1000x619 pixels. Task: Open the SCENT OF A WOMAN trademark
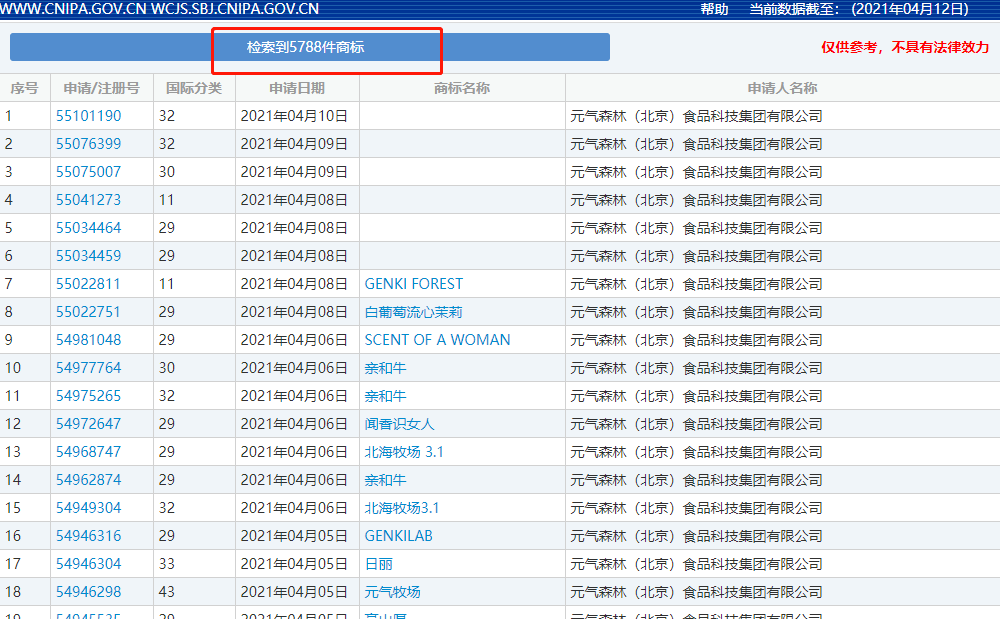(437, 340)
